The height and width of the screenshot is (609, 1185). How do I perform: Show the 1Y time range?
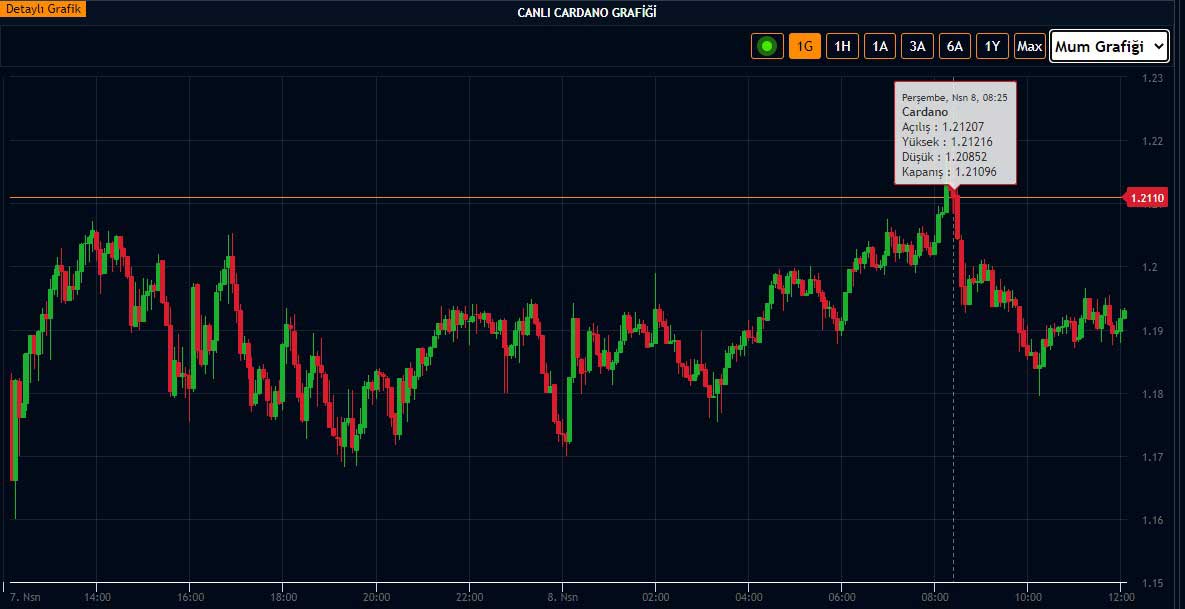click(x=992, y=46)
